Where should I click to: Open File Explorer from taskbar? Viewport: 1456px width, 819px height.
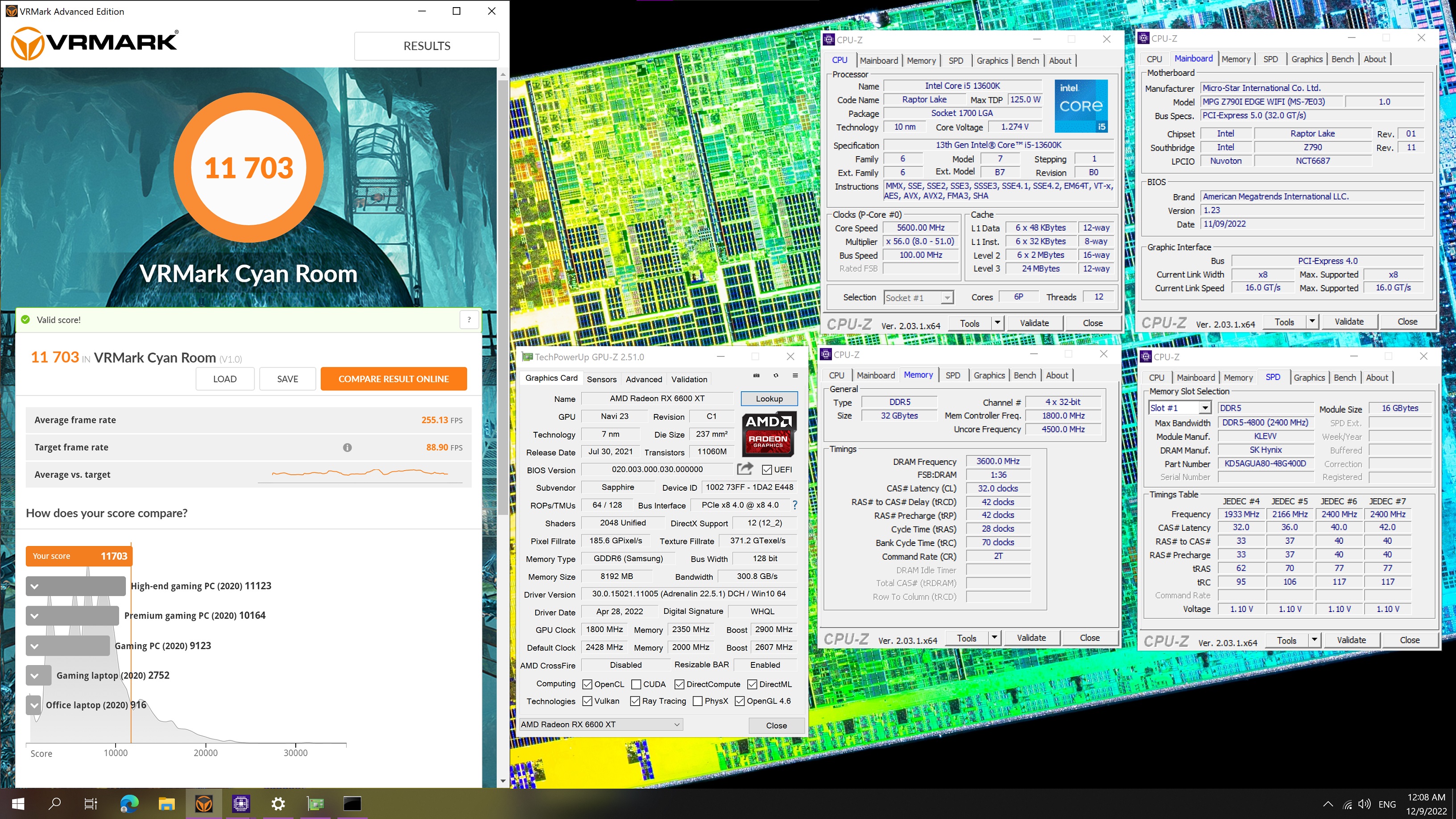pyautogui.click(x=166, y=803)
